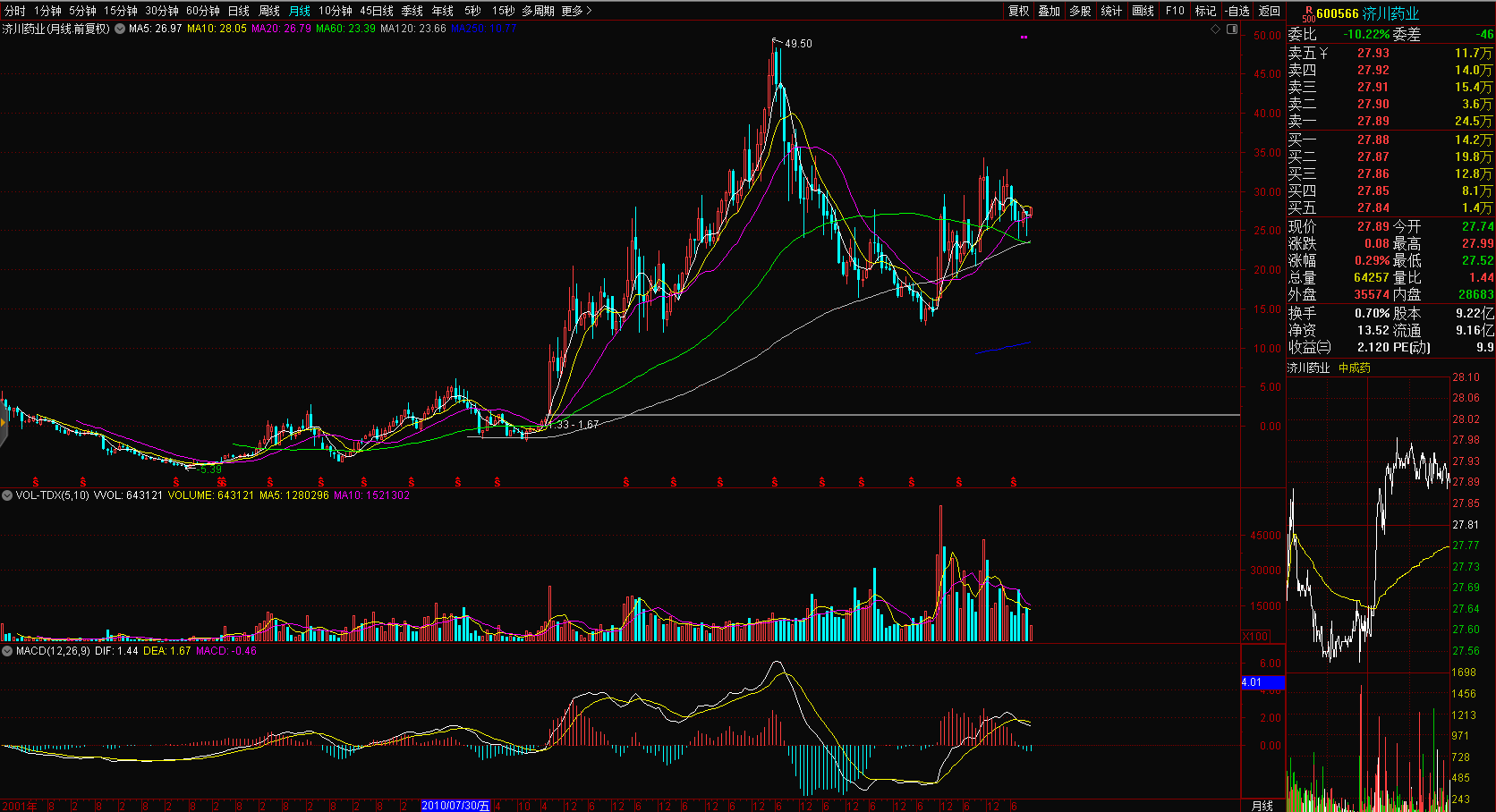Click the 总量 64257 value
The height and width of the screenshot is (812, 1496).
[1371, 278]
